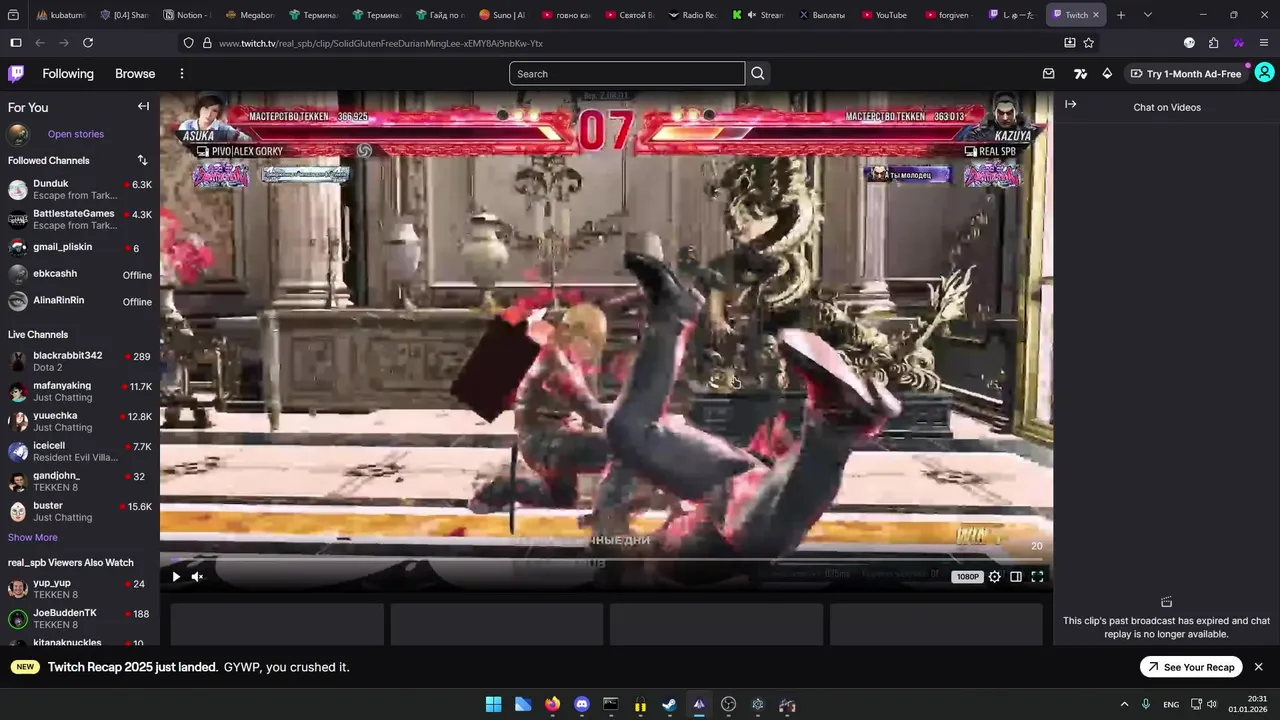Open new browser tab
Image resolution: width=1280 pixels, height=720 pixels.
1121,15
